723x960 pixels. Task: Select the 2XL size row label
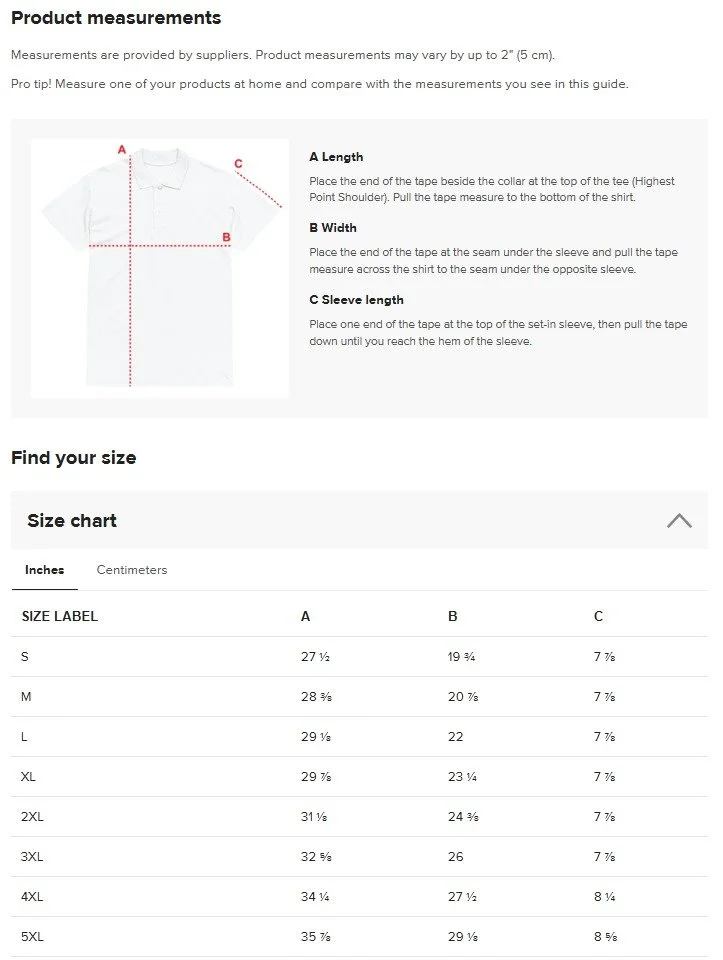coord(33,816)
